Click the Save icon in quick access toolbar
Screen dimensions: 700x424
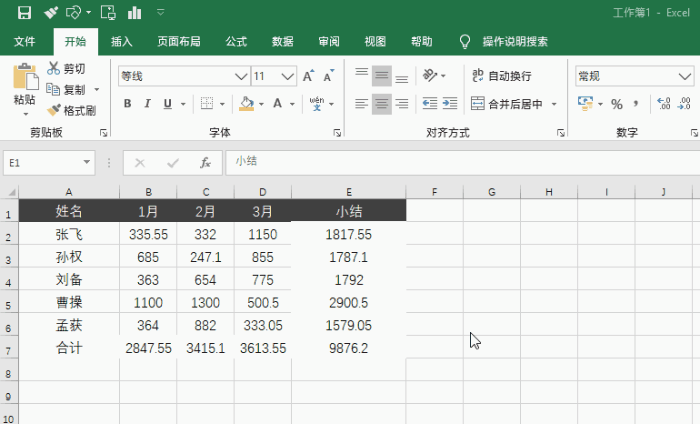[x=24, y=12]
